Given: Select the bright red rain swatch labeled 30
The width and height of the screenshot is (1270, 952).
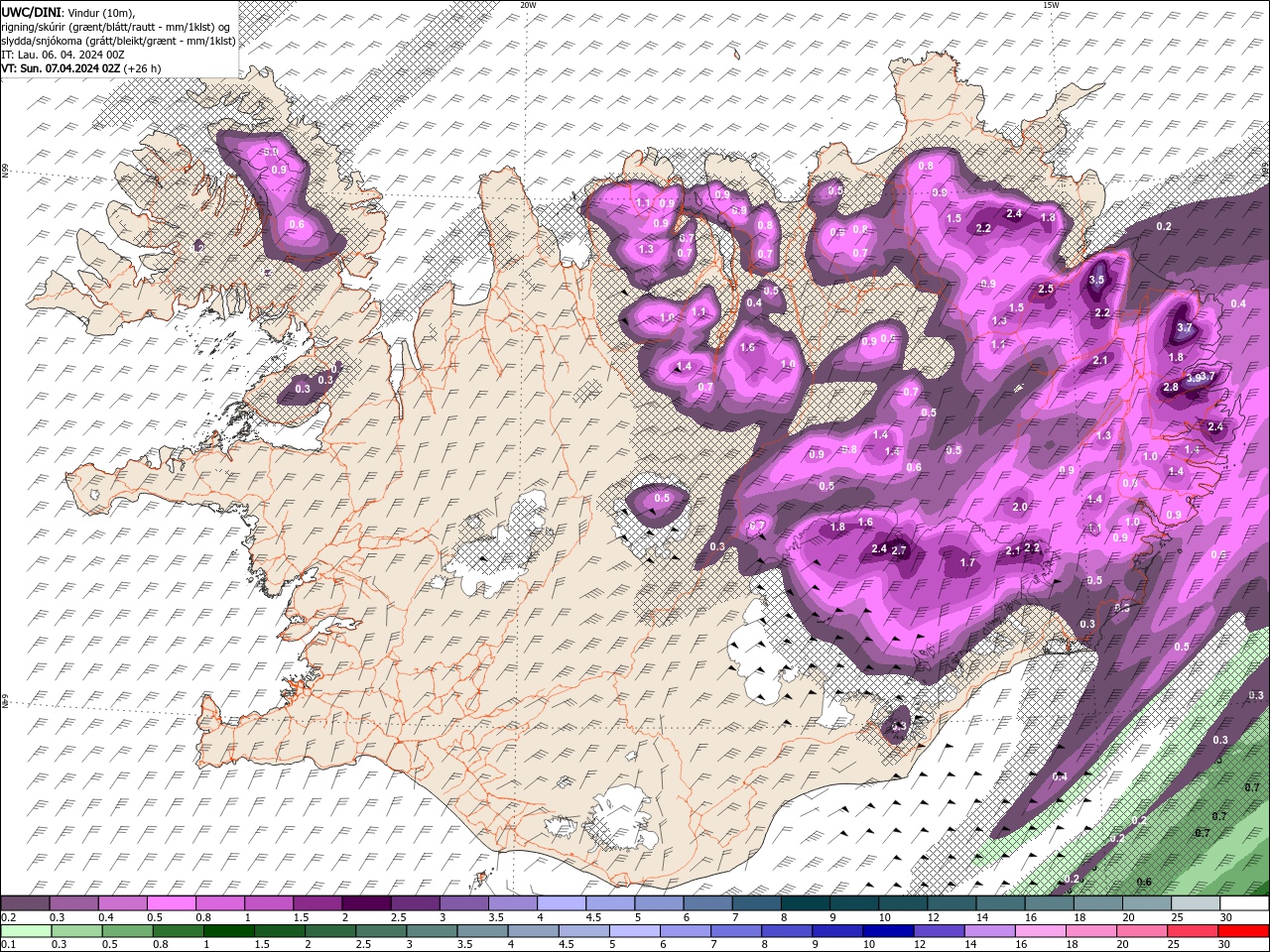Looking at the screenshot, I should click(x=1243, y=930).
